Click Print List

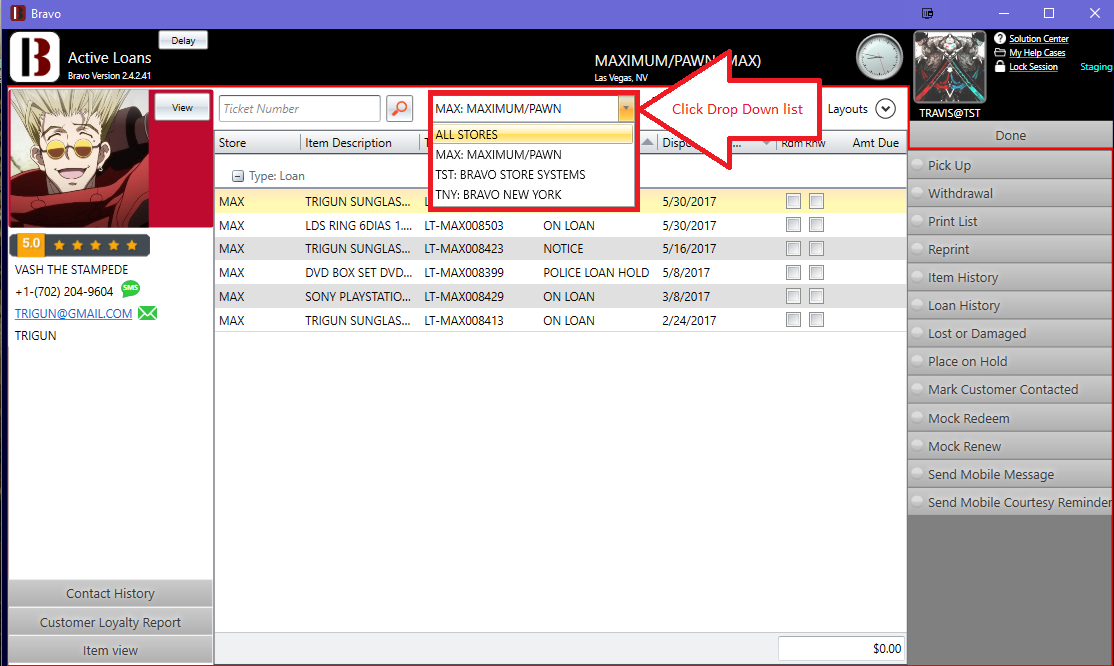tap(1010, 221)
